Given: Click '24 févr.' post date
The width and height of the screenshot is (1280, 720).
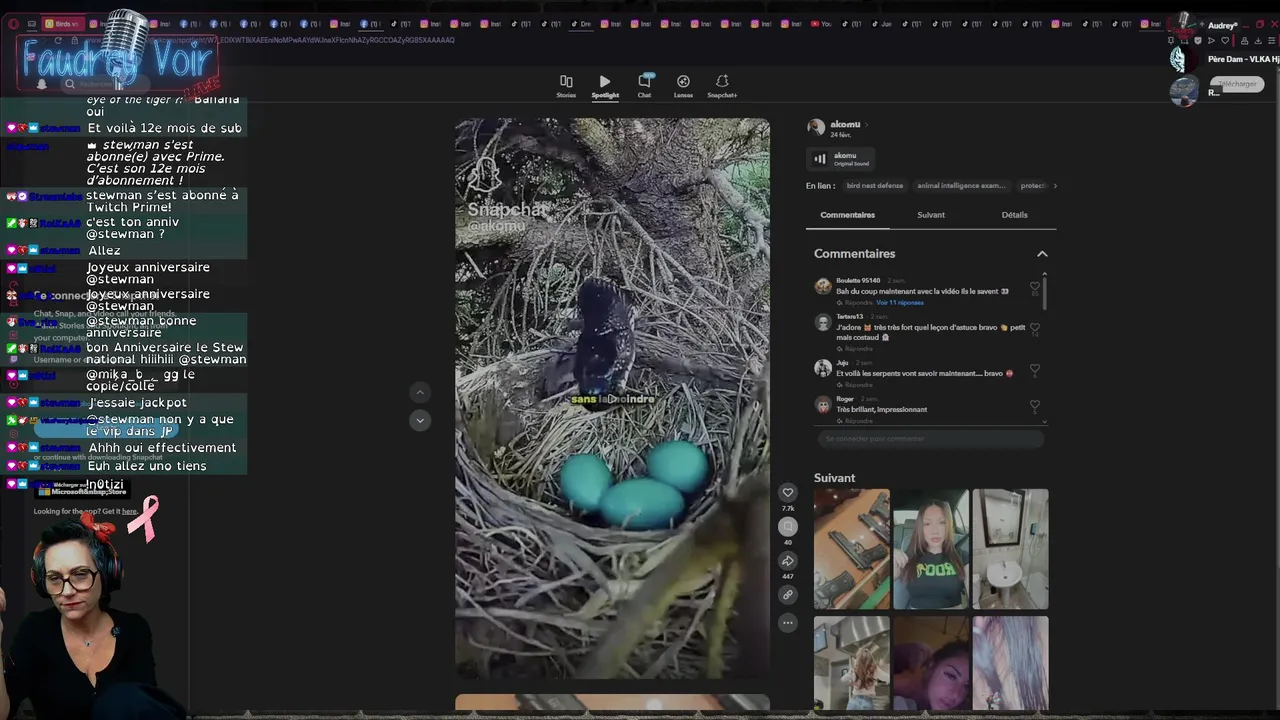Looking at the screenshot, I should tap(841, 135).
